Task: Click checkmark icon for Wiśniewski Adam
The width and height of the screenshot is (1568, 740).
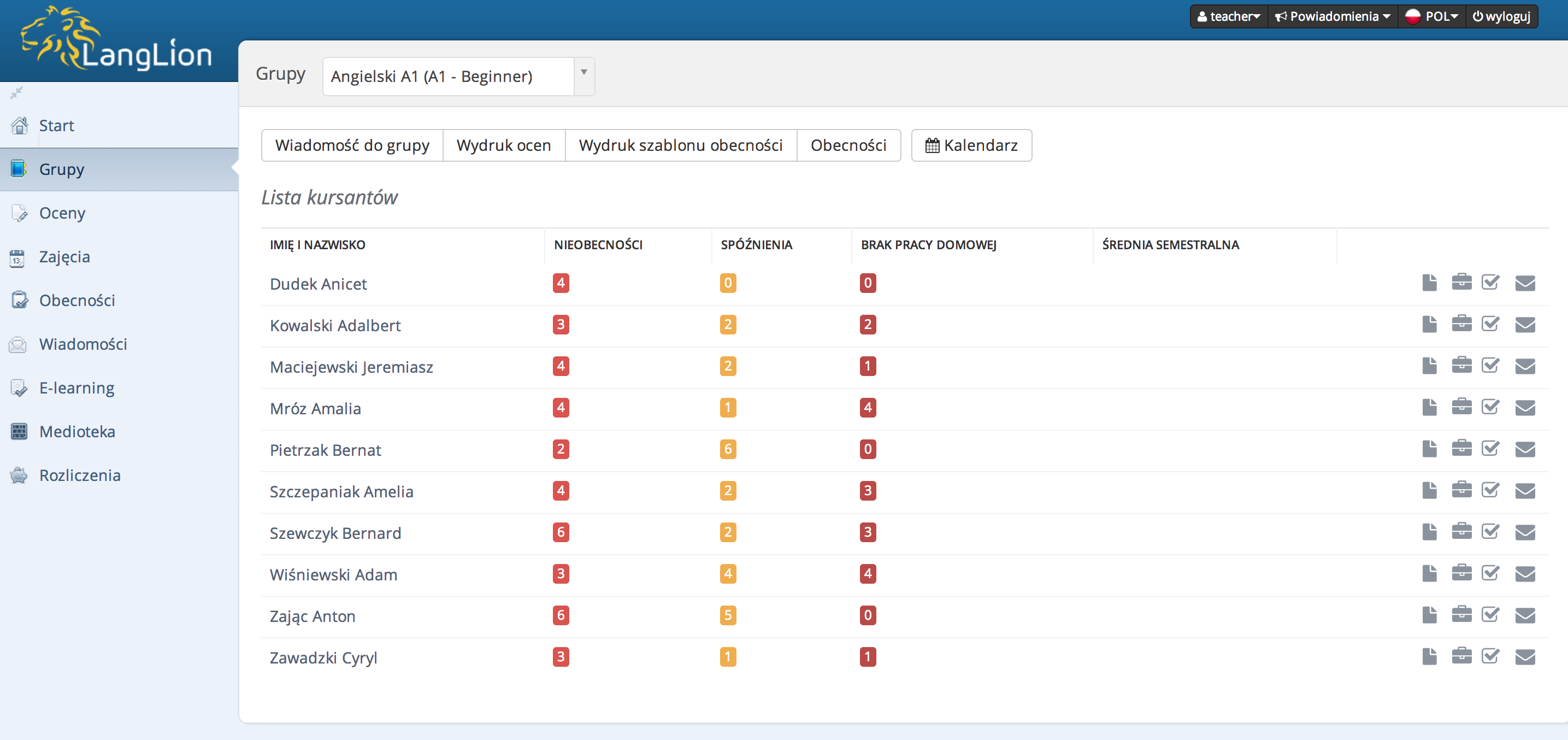Action: click(1490, 573)
